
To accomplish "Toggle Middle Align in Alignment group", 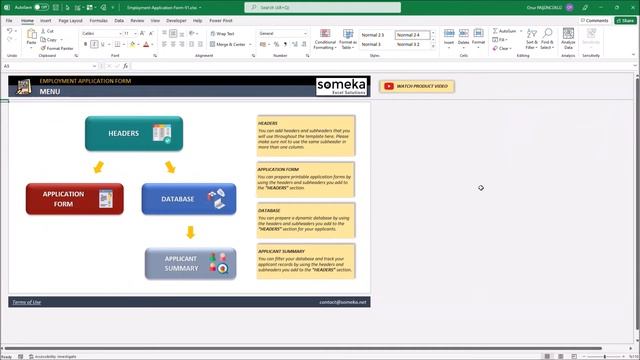I will 173,33.
